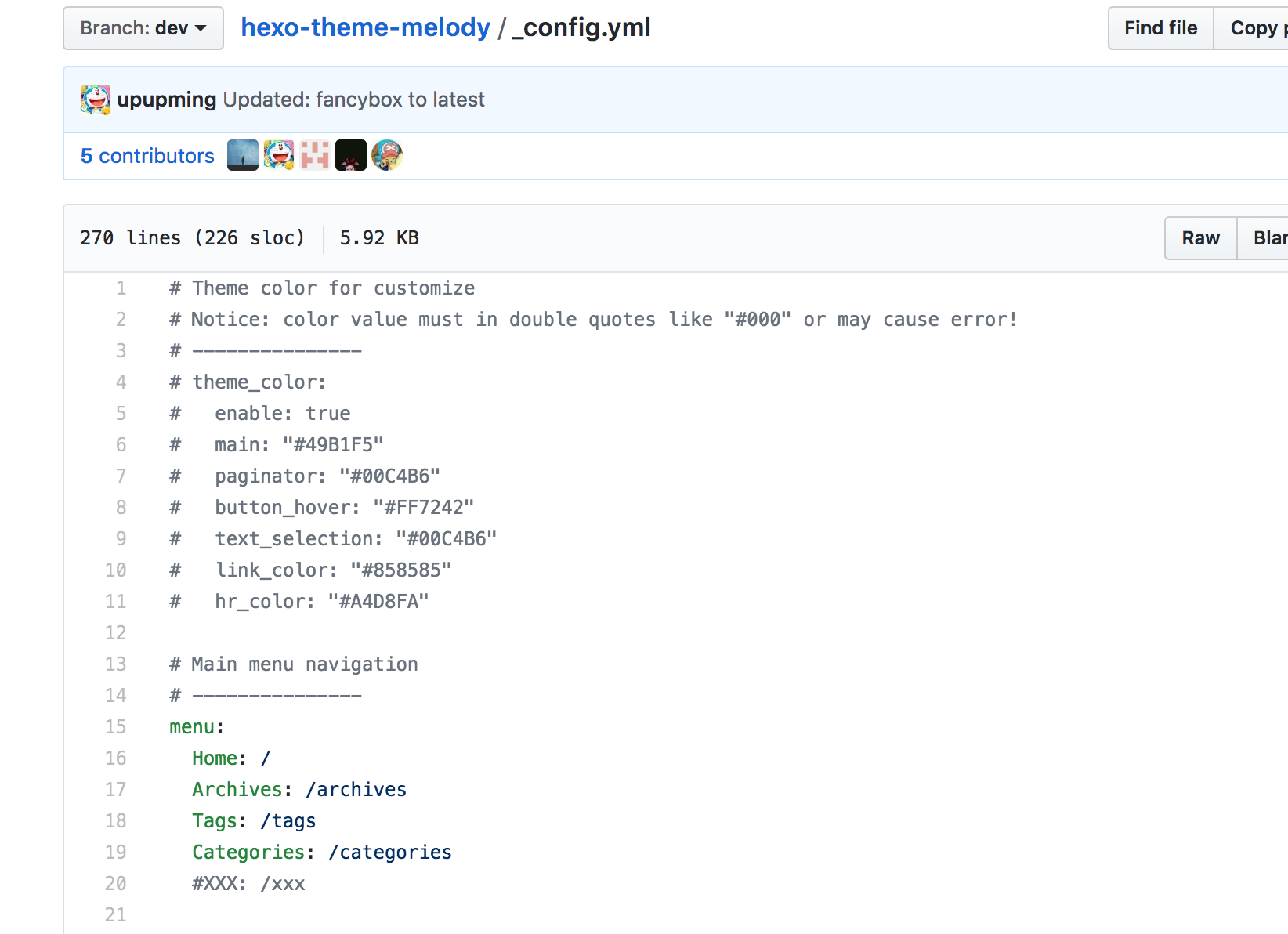The image size is (1288, 934).
Task: Click the 'Home: /' code line
Action: [x=231, y=758]
